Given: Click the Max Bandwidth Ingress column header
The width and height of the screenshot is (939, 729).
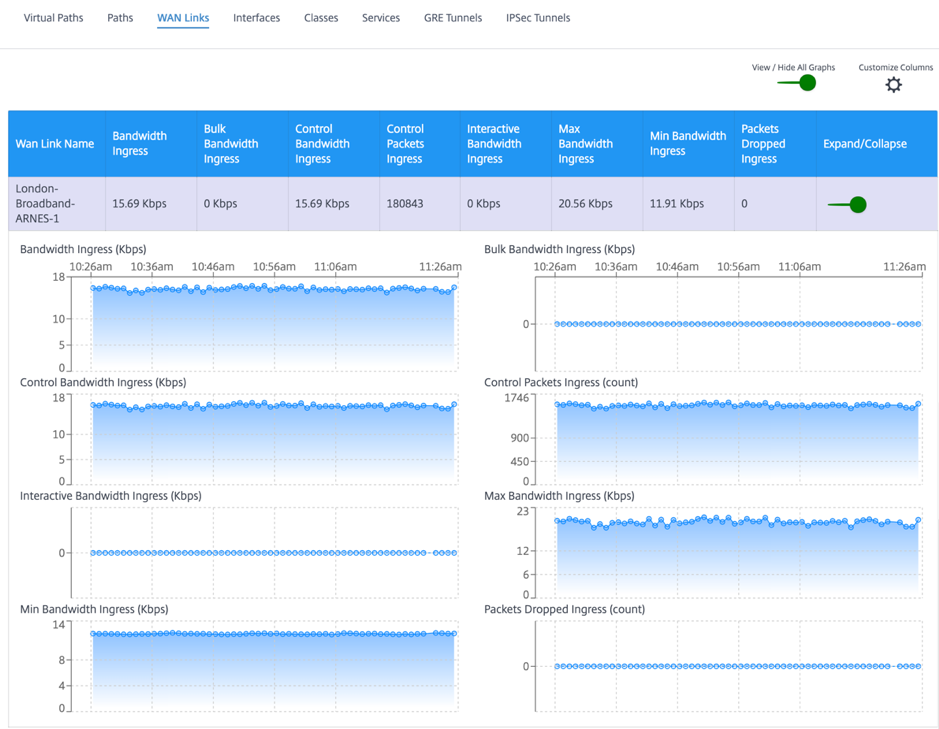Looking at the screenshot, I should 597,144.
